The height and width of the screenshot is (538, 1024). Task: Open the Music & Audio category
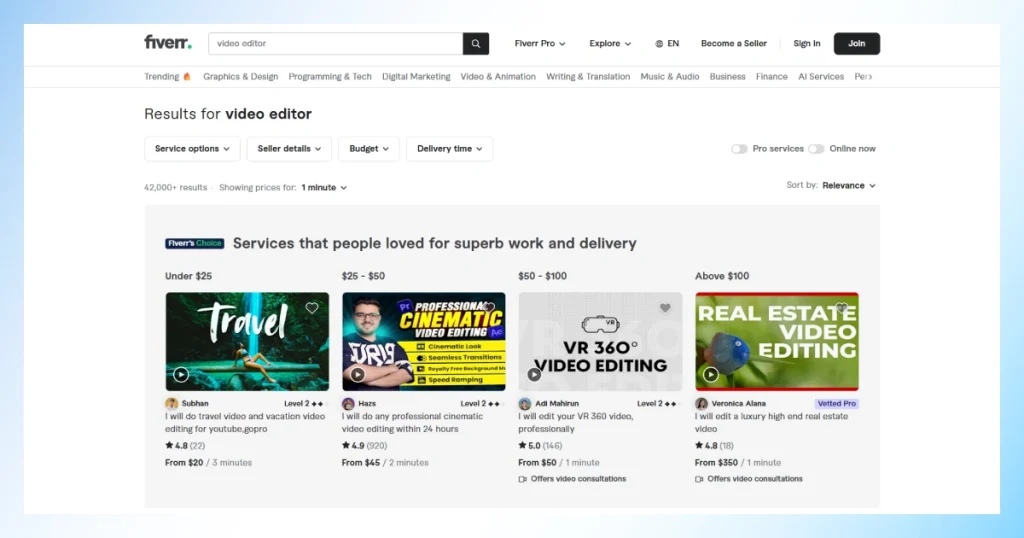click(669, 76)
